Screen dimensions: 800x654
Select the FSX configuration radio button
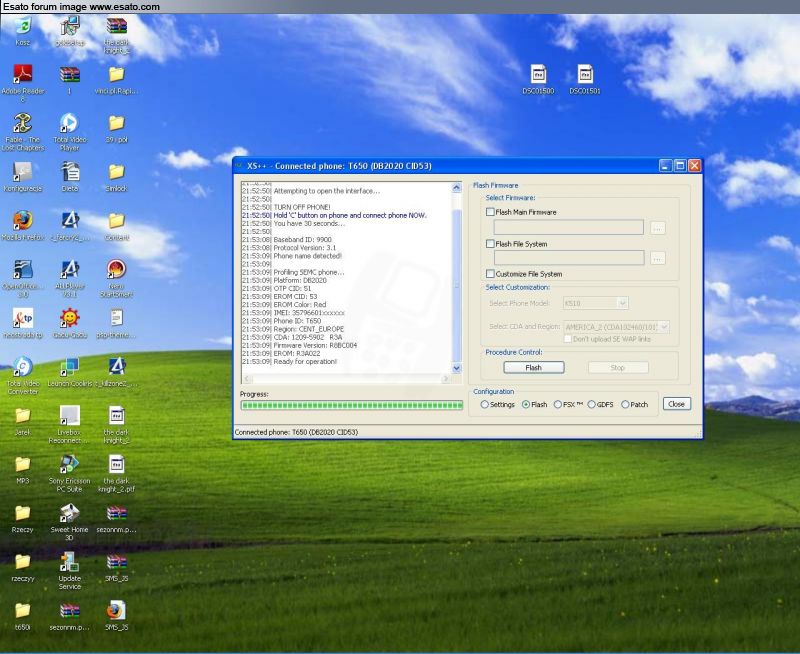click(x=558, y=405)
